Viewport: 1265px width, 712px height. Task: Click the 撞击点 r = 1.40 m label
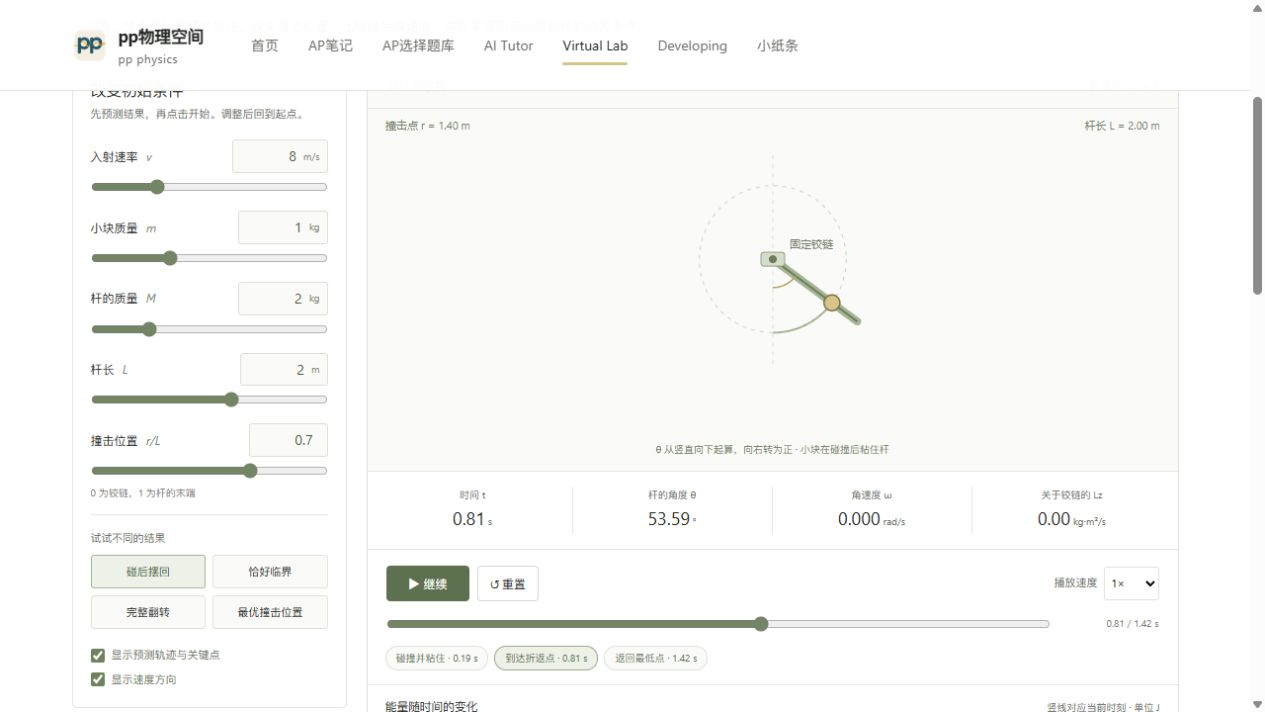pyautogui.click(x=428, y=126)
